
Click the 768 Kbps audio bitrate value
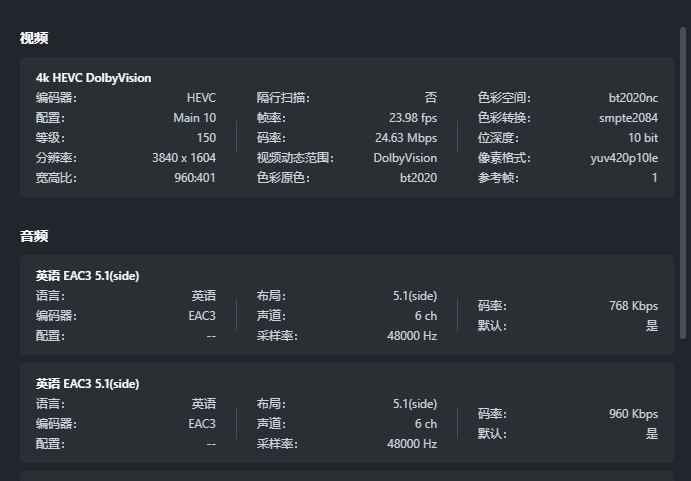[x=633, y=306]
